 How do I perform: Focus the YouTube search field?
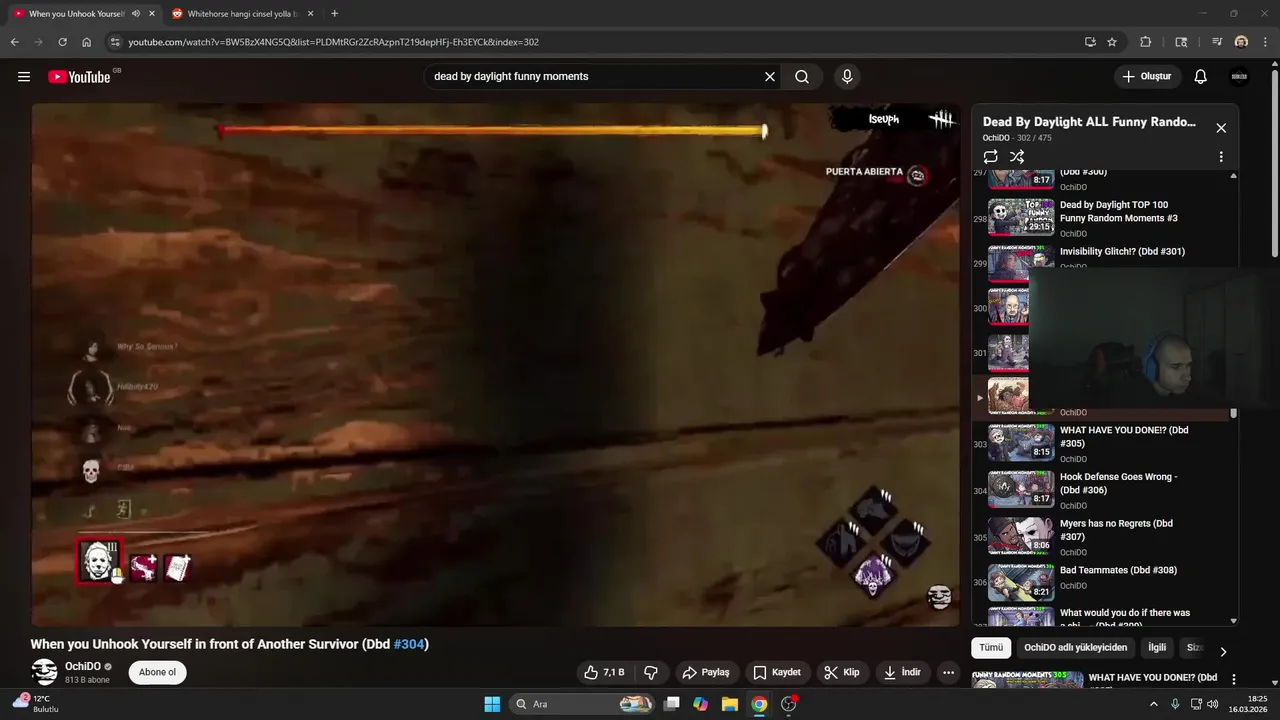[x=595, y=76]
